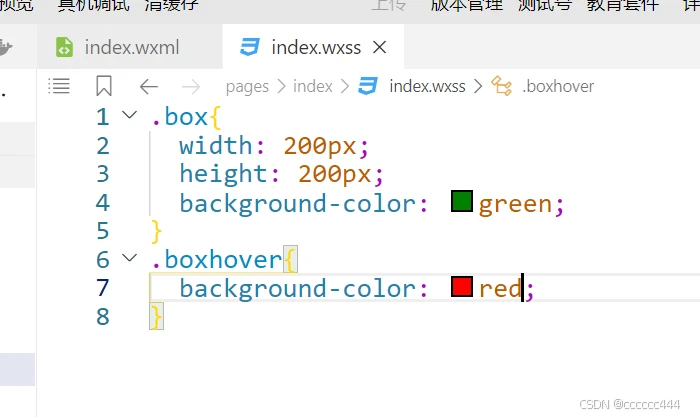Image resolution: width=700 pixels, height=417 pixels.
Task: Navigate back with the left arrow
Action: tap(149, 86)
